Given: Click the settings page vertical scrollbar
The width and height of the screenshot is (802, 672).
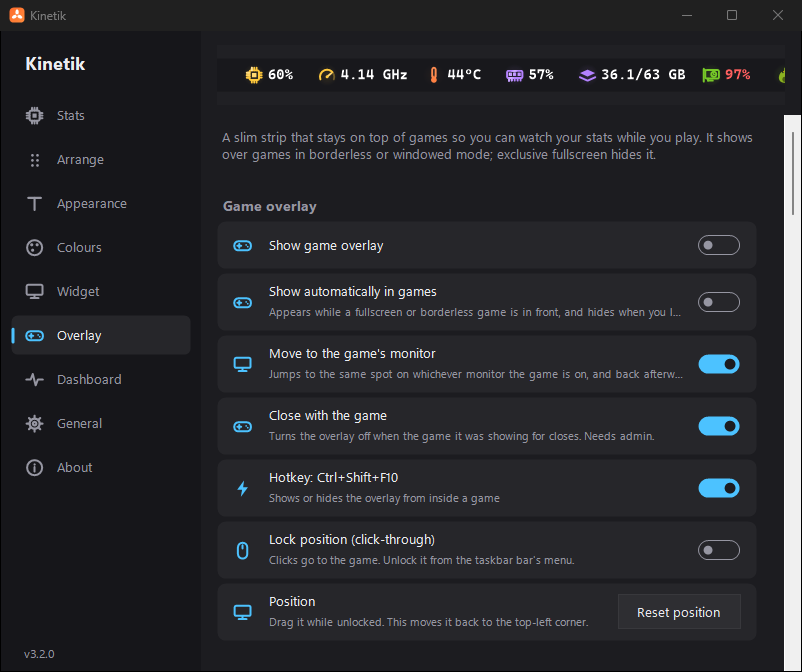Looking at the screenshot, I should coord(793,174).
